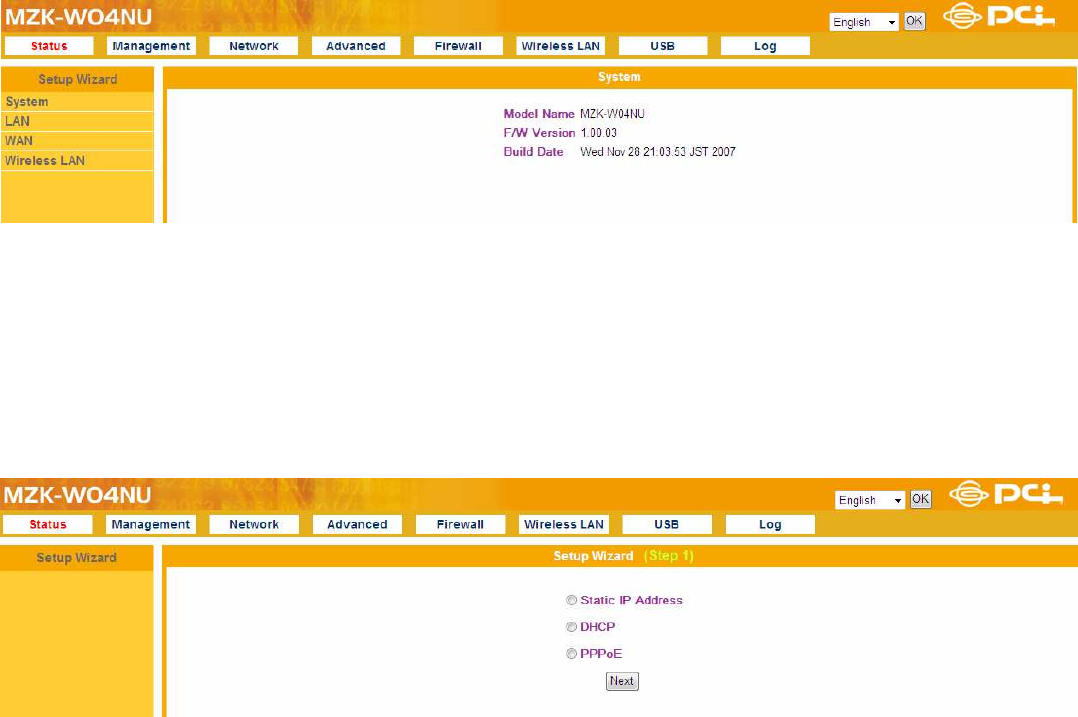Open USB tab in bottom Setup Wizard window

[x=667, y=525]
